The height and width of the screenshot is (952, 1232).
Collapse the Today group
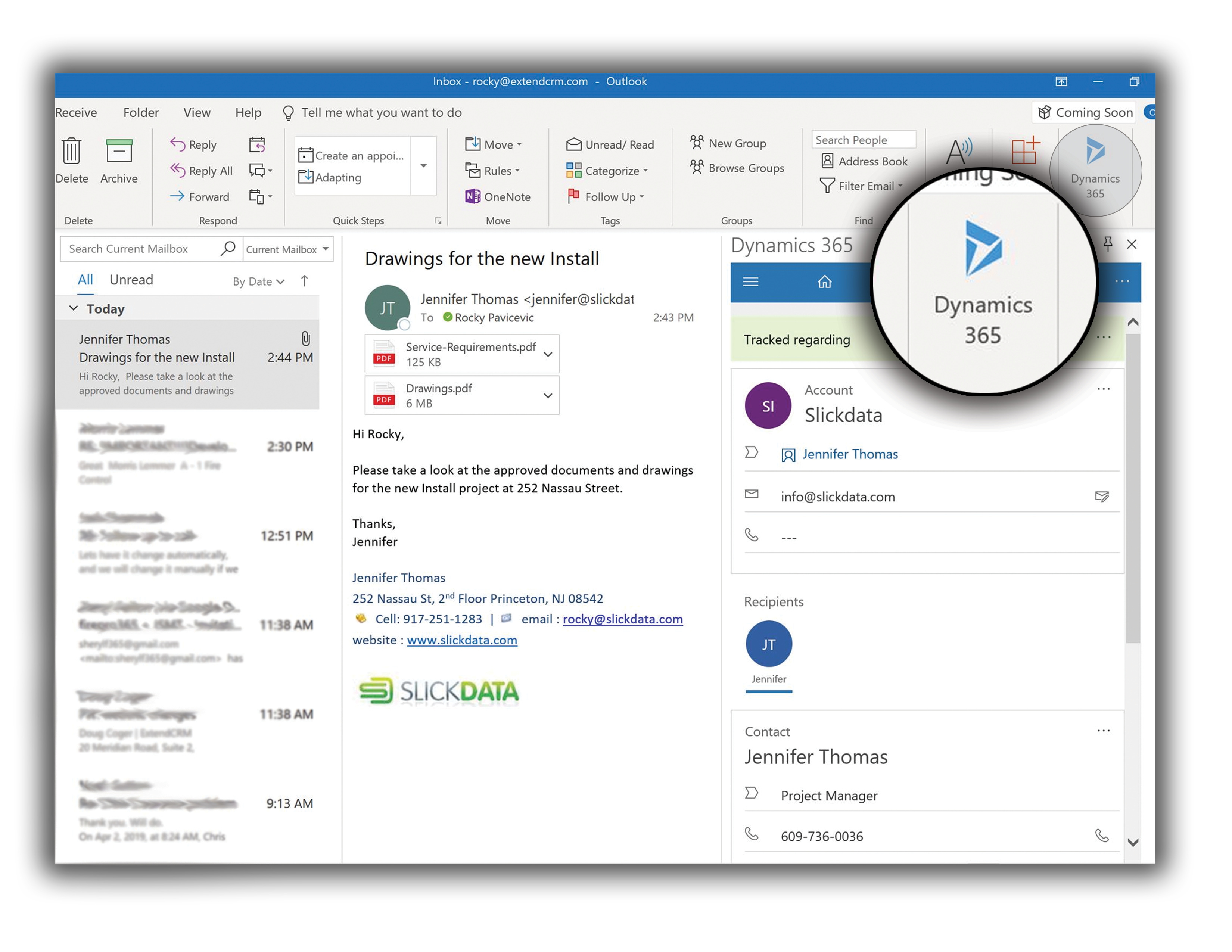73,308
